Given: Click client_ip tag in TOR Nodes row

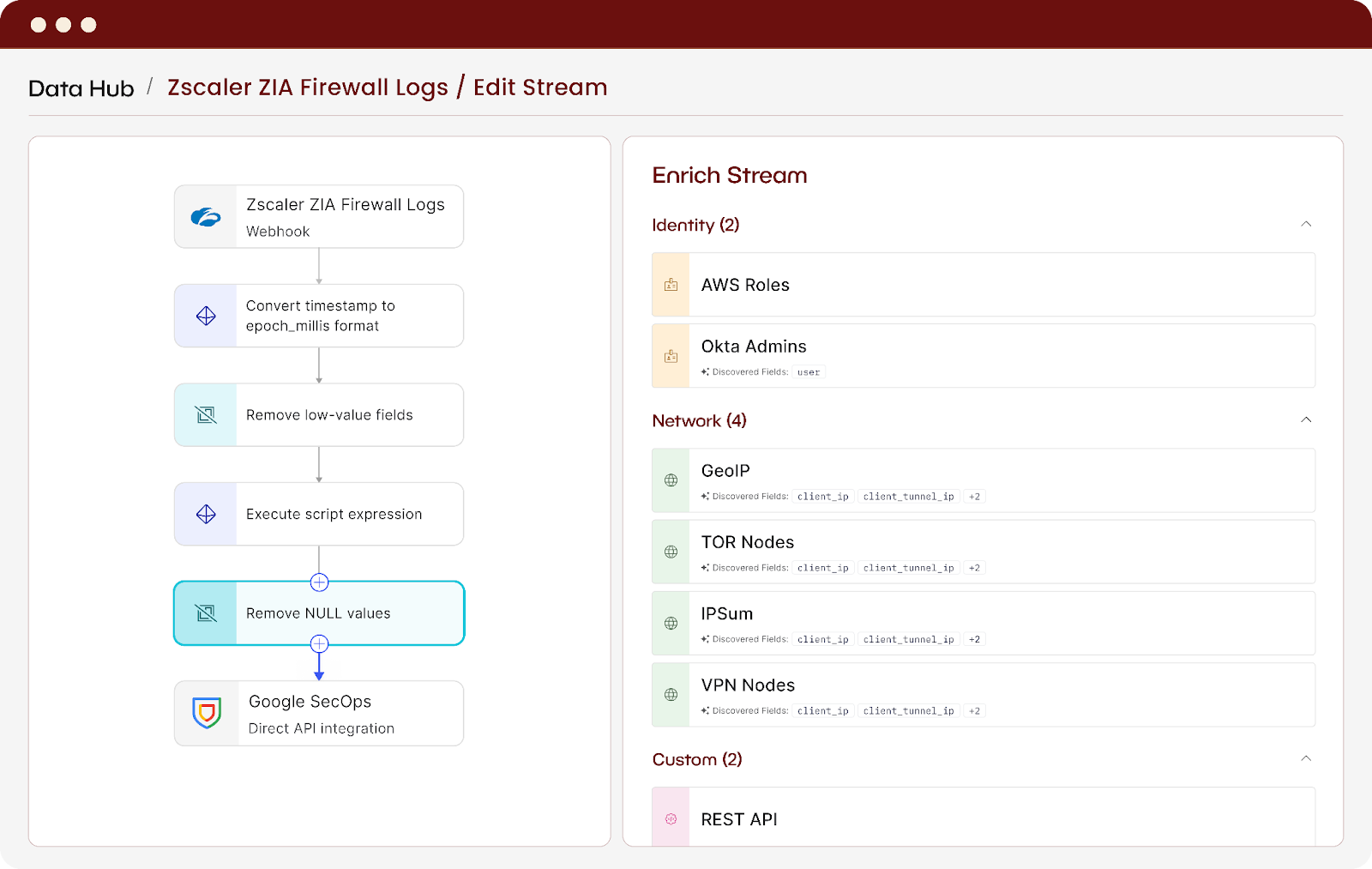Looking at the screenshot, I should tap(823, 568).
